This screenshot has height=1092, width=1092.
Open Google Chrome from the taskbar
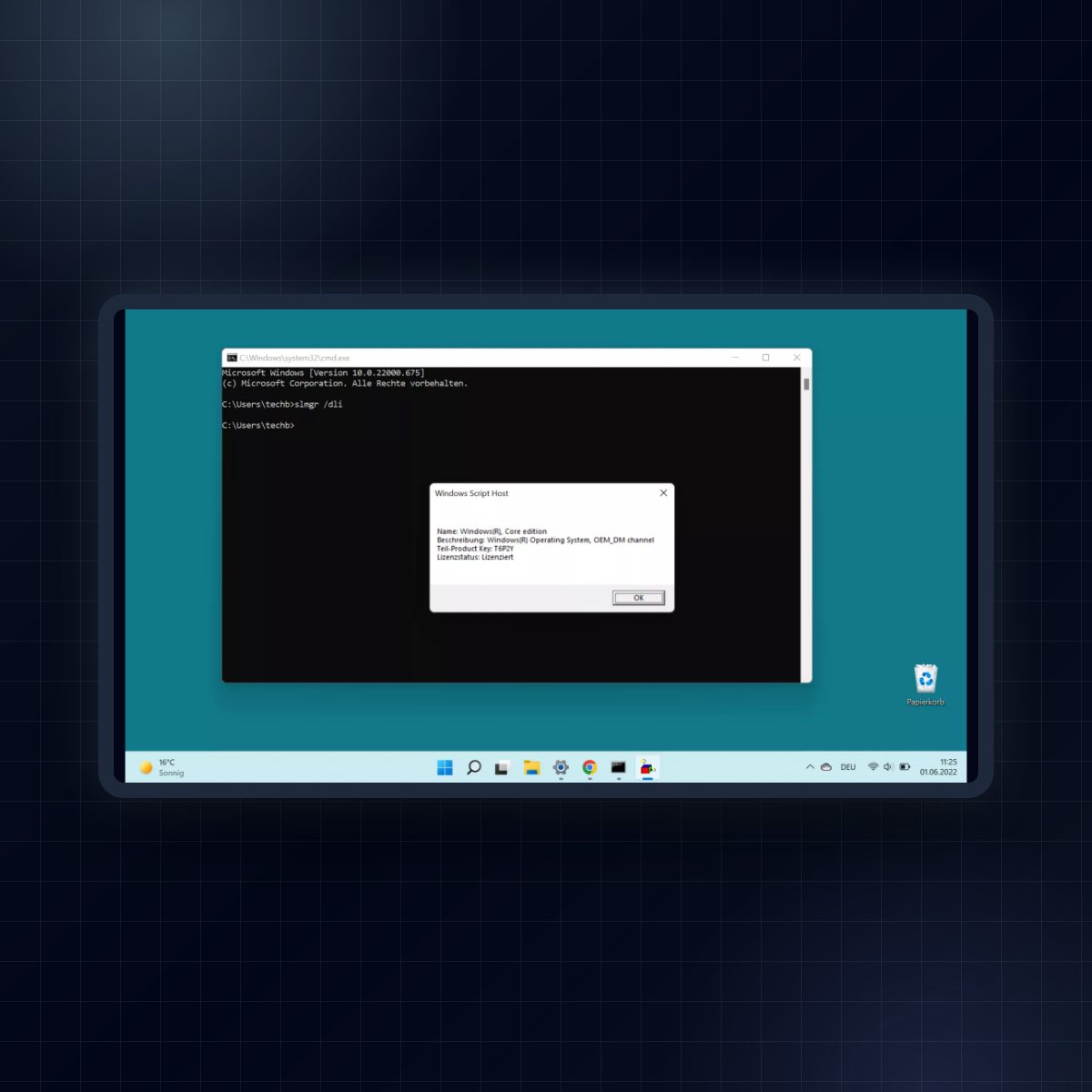590,767
